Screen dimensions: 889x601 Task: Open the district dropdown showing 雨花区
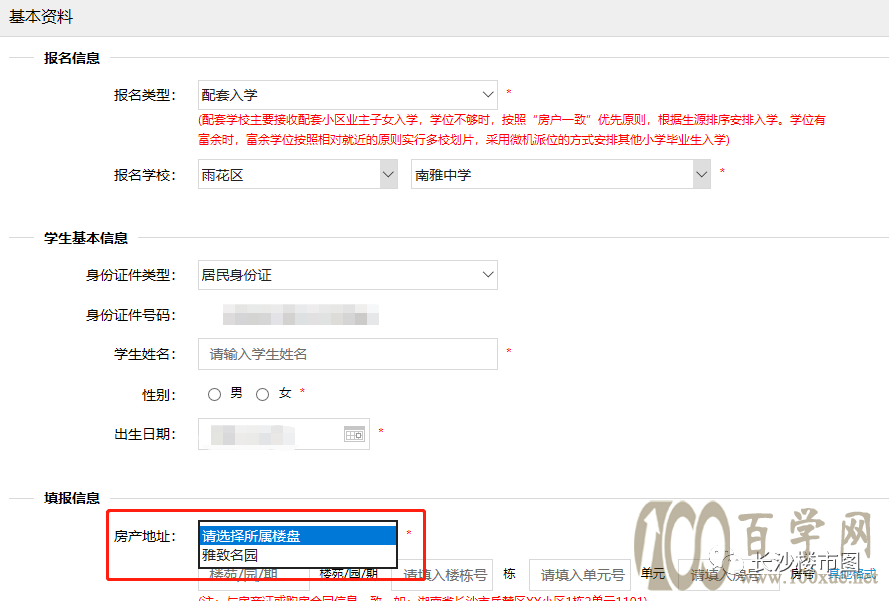tap(298, 174)
